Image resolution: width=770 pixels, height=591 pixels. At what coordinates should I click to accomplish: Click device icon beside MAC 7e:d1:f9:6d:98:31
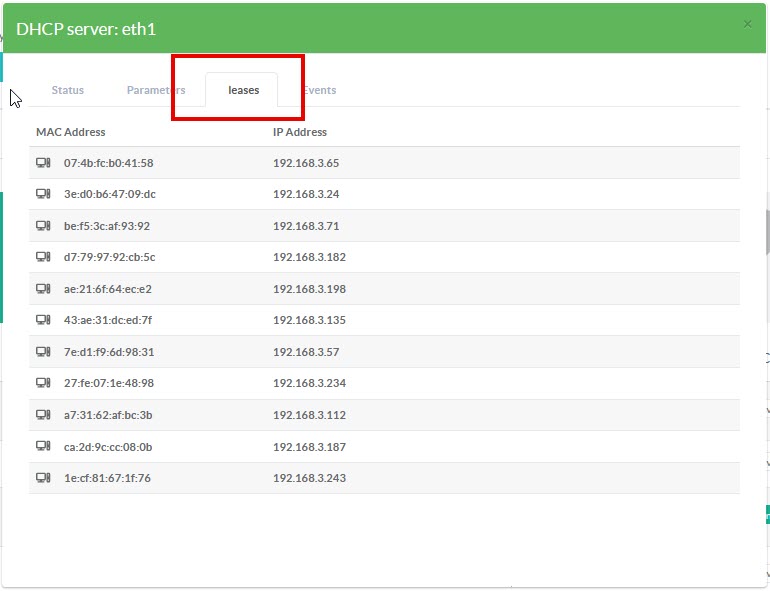tap(43, 352)
